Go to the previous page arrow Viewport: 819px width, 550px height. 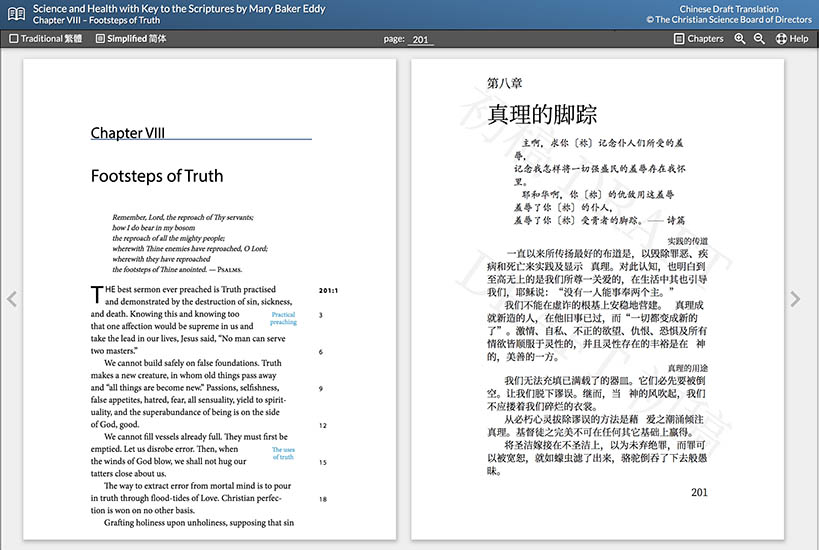click(x=12, y=299)
